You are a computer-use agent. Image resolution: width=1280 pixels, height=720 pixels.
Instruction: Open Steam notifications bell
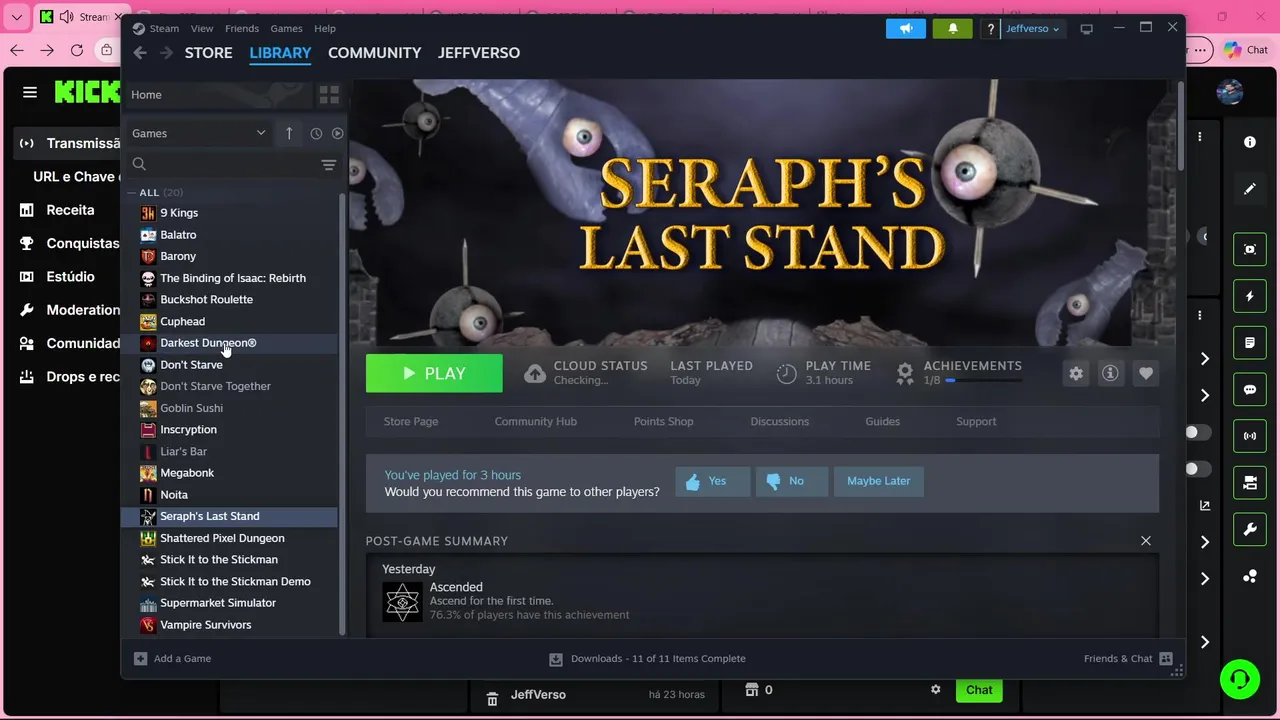click(x=952, y=28)
